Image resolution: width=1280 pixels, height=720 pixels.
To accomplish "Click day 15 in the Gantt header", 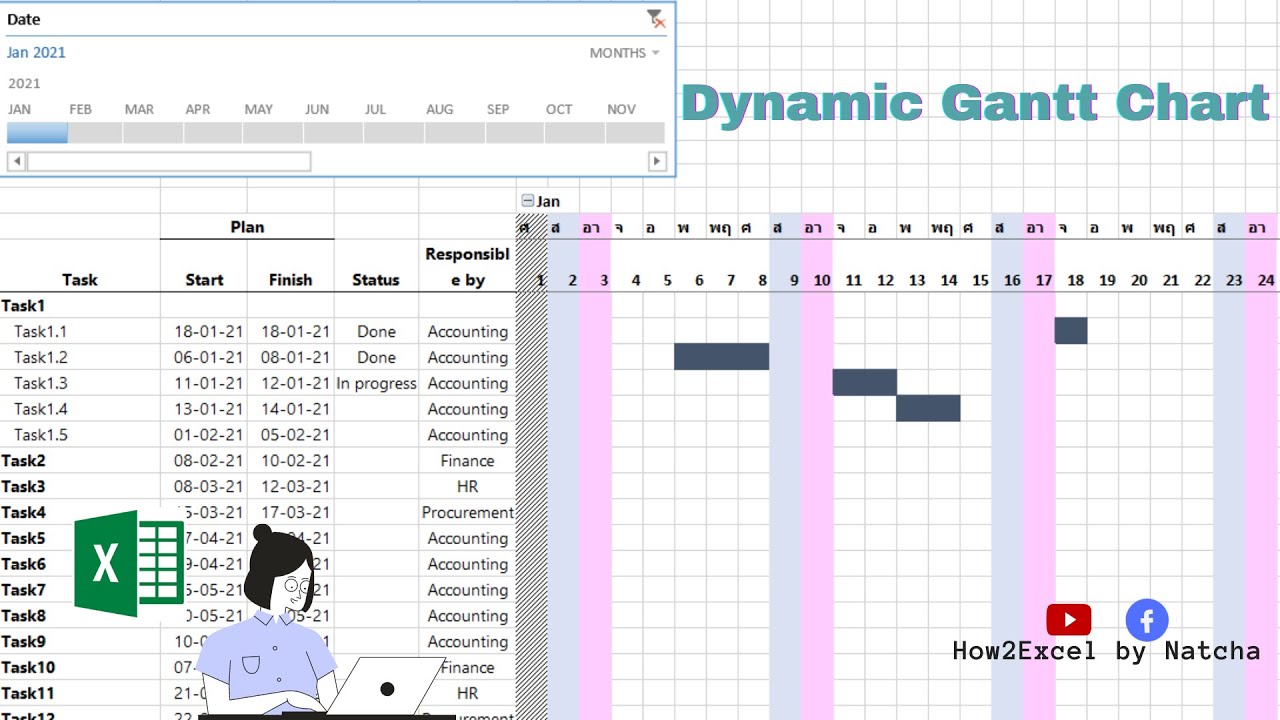I will pyautogui.click(x=980, y=280).
